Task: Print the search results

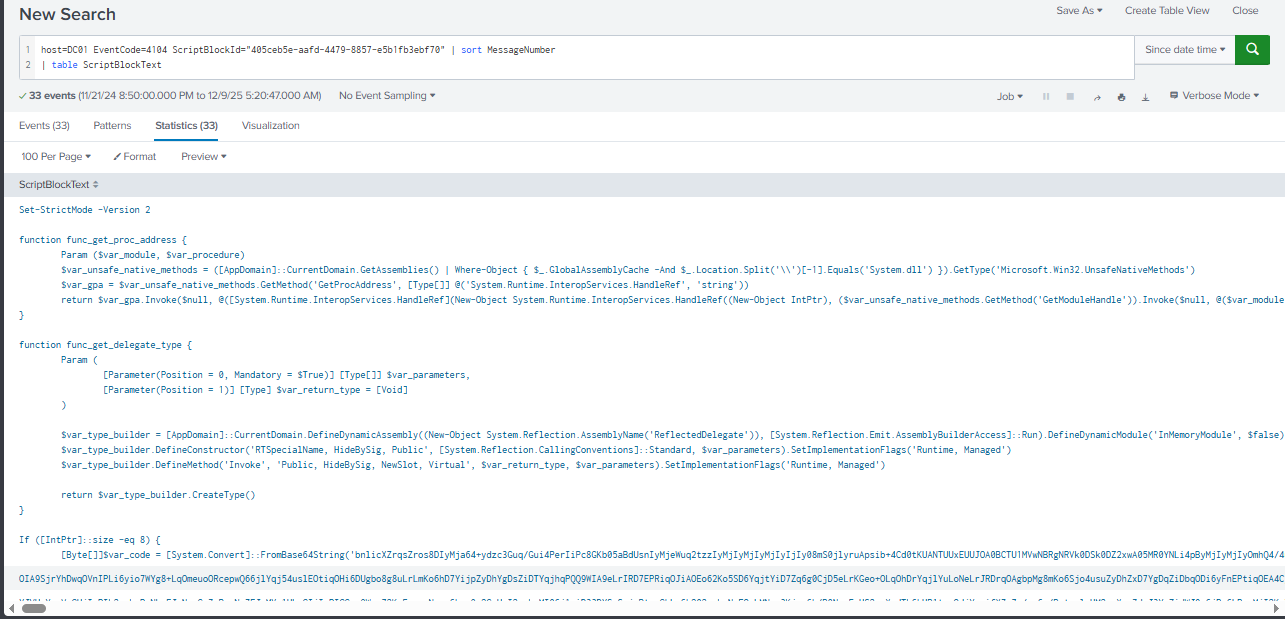Action: [1121, 97]
